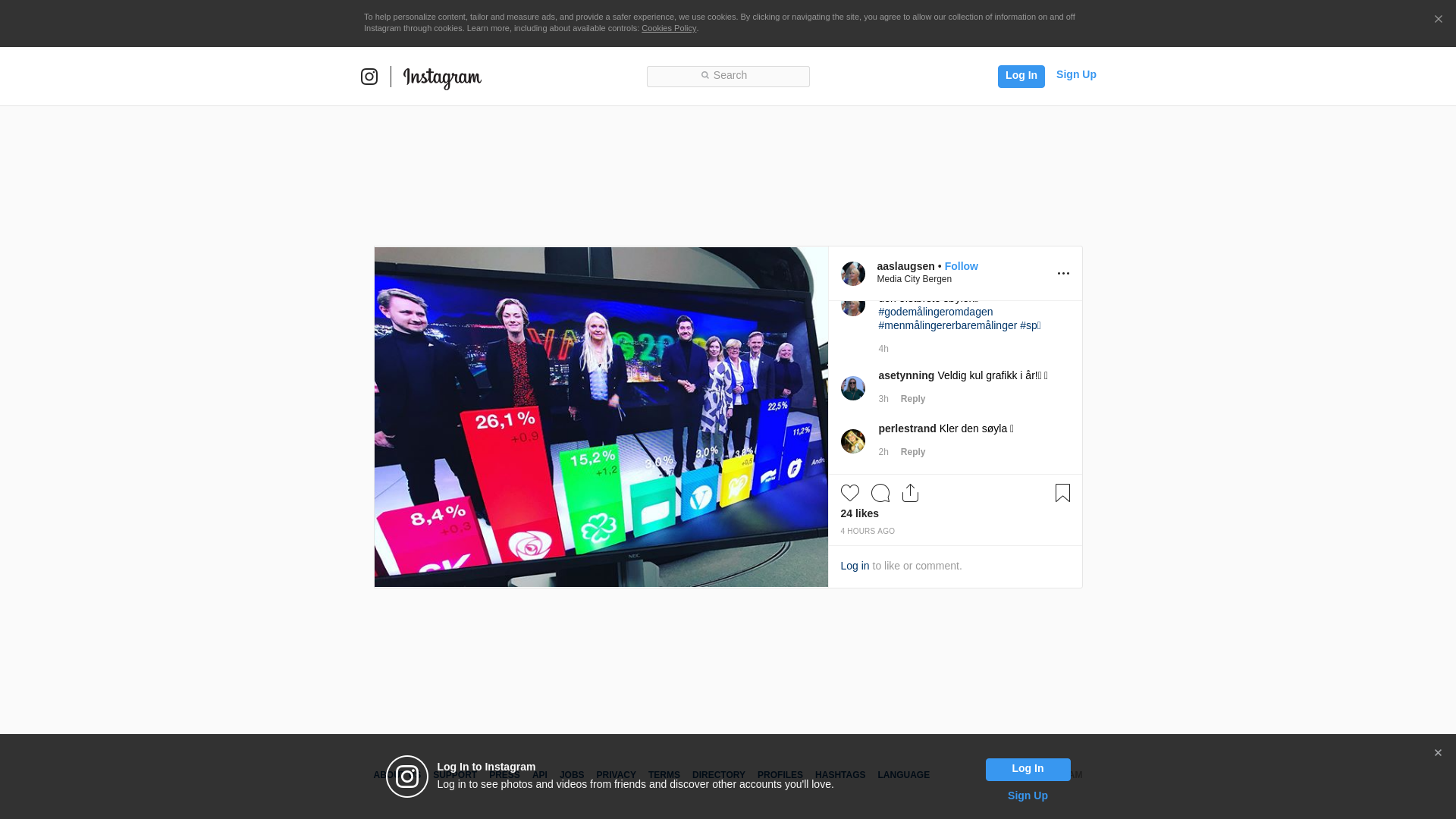Open the HASHTAGS footer link
This screenshot has height=819, width=1456.
840,775
